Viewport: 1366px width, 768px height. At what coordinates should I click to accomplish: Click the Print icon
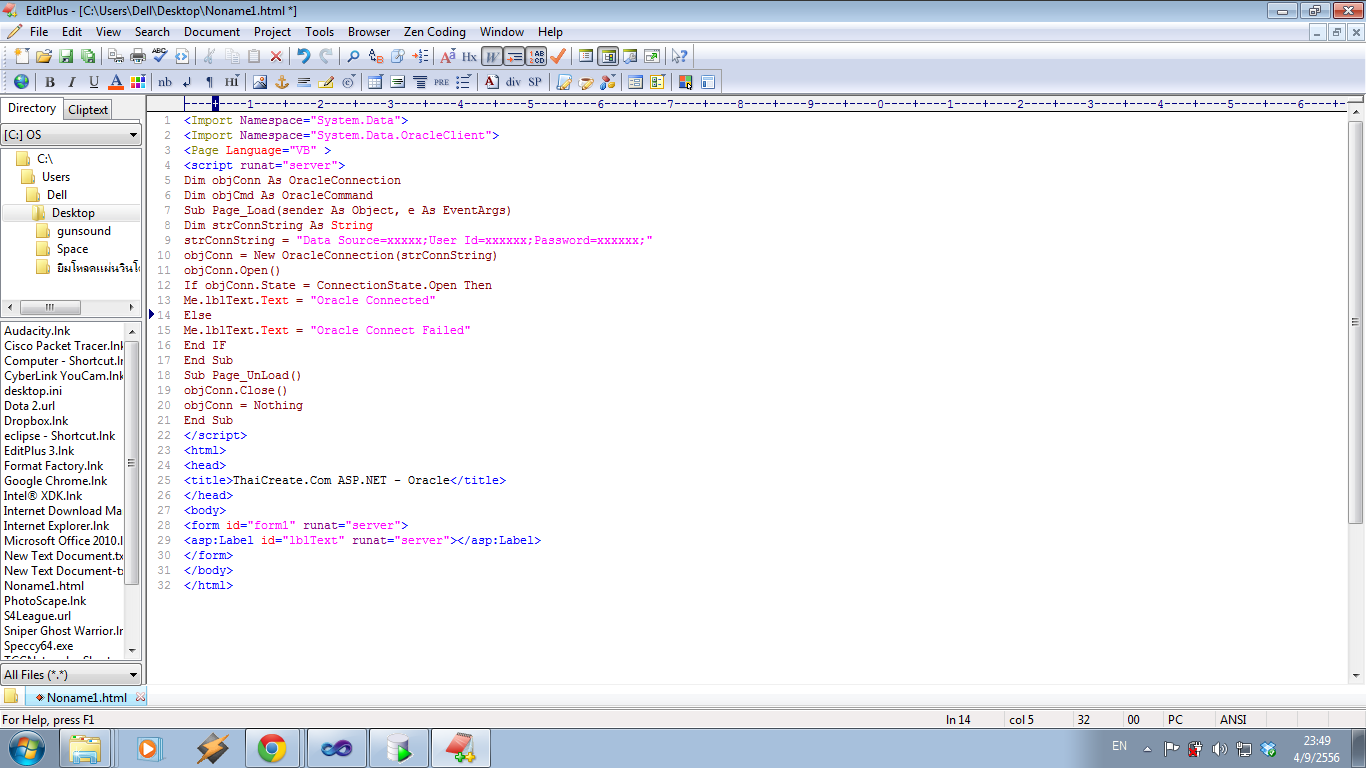click(138, 56)
